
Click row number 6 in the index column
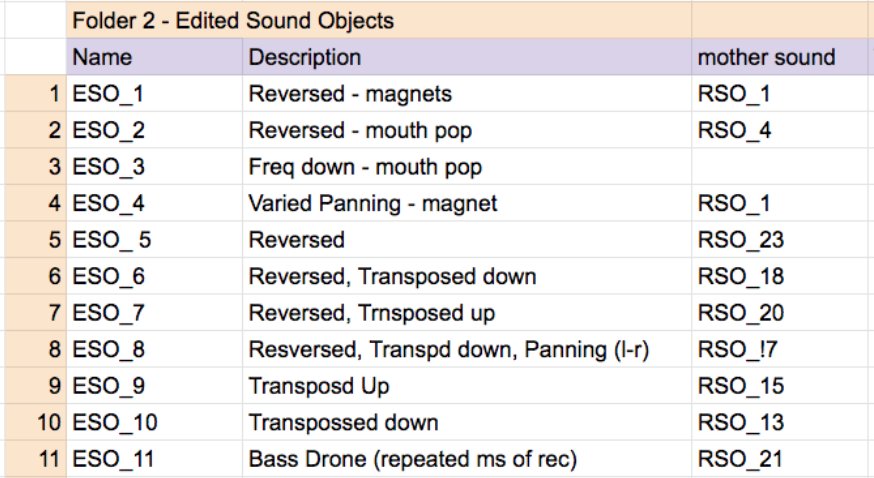click(x=35, y=276)
